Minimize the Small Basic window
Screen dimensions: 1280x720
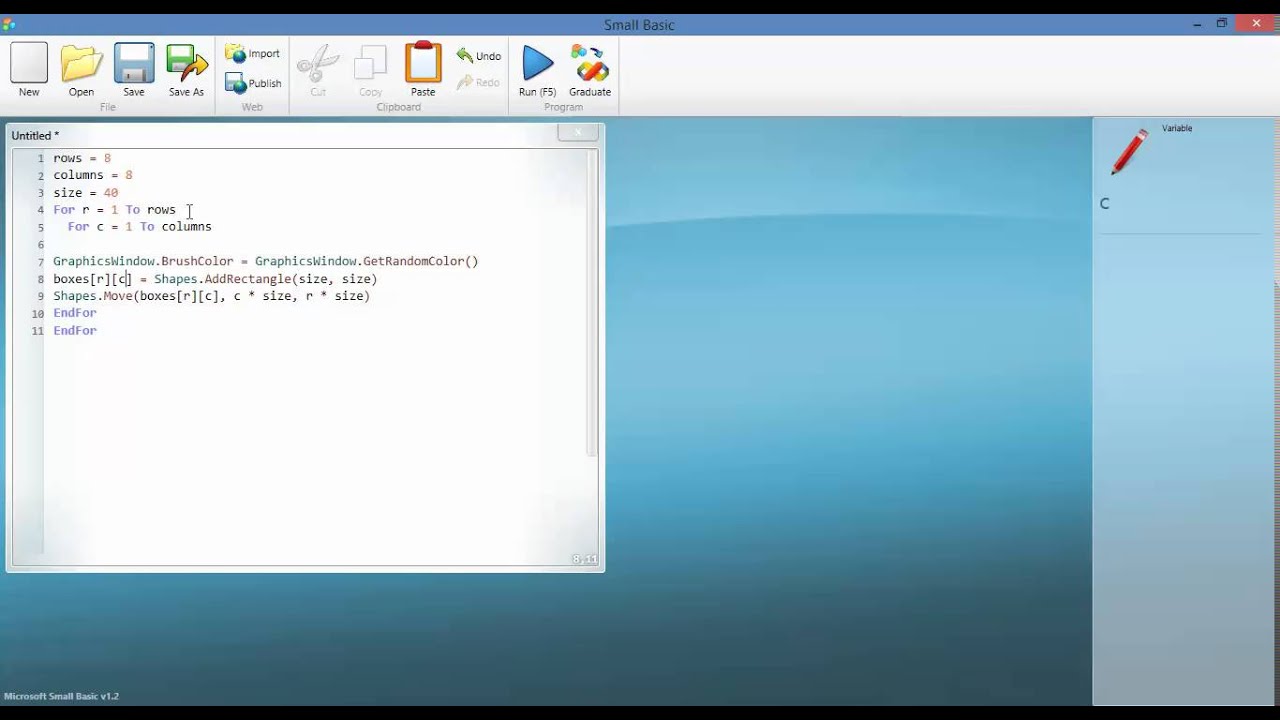1198,23
